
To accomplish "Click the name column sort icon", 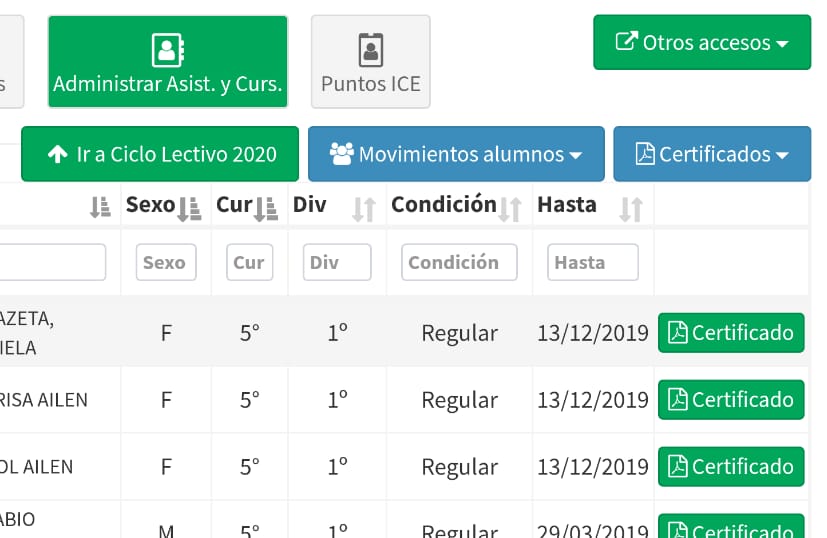I will (100, 208).
